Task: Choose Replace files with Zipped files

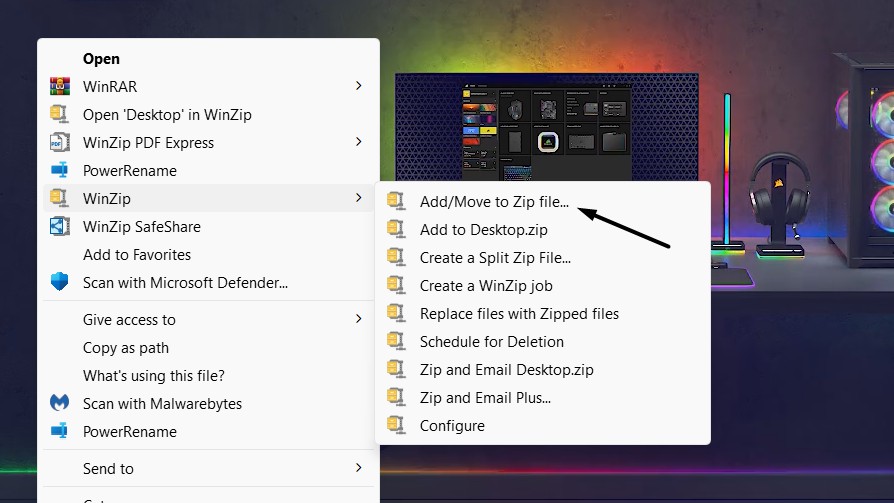Action: coord(543,313)
